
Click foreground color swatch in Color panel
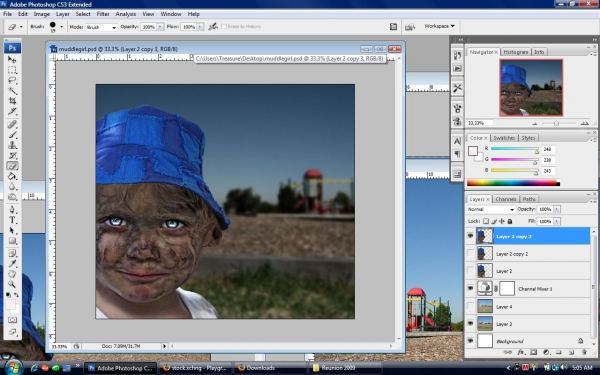(473, 150)
